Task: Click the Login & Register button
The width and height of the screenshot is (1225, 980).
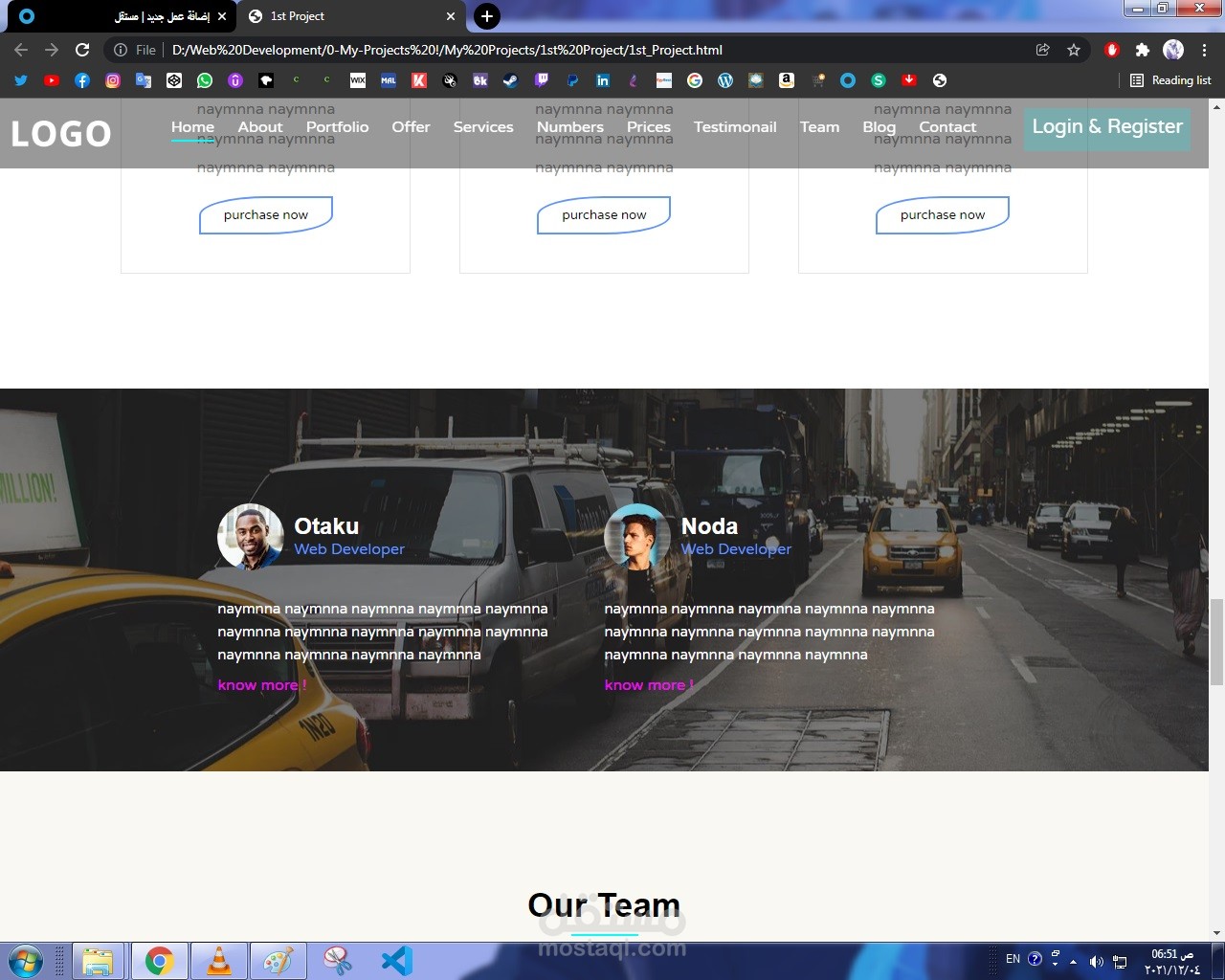Action: coord(1107,127)
